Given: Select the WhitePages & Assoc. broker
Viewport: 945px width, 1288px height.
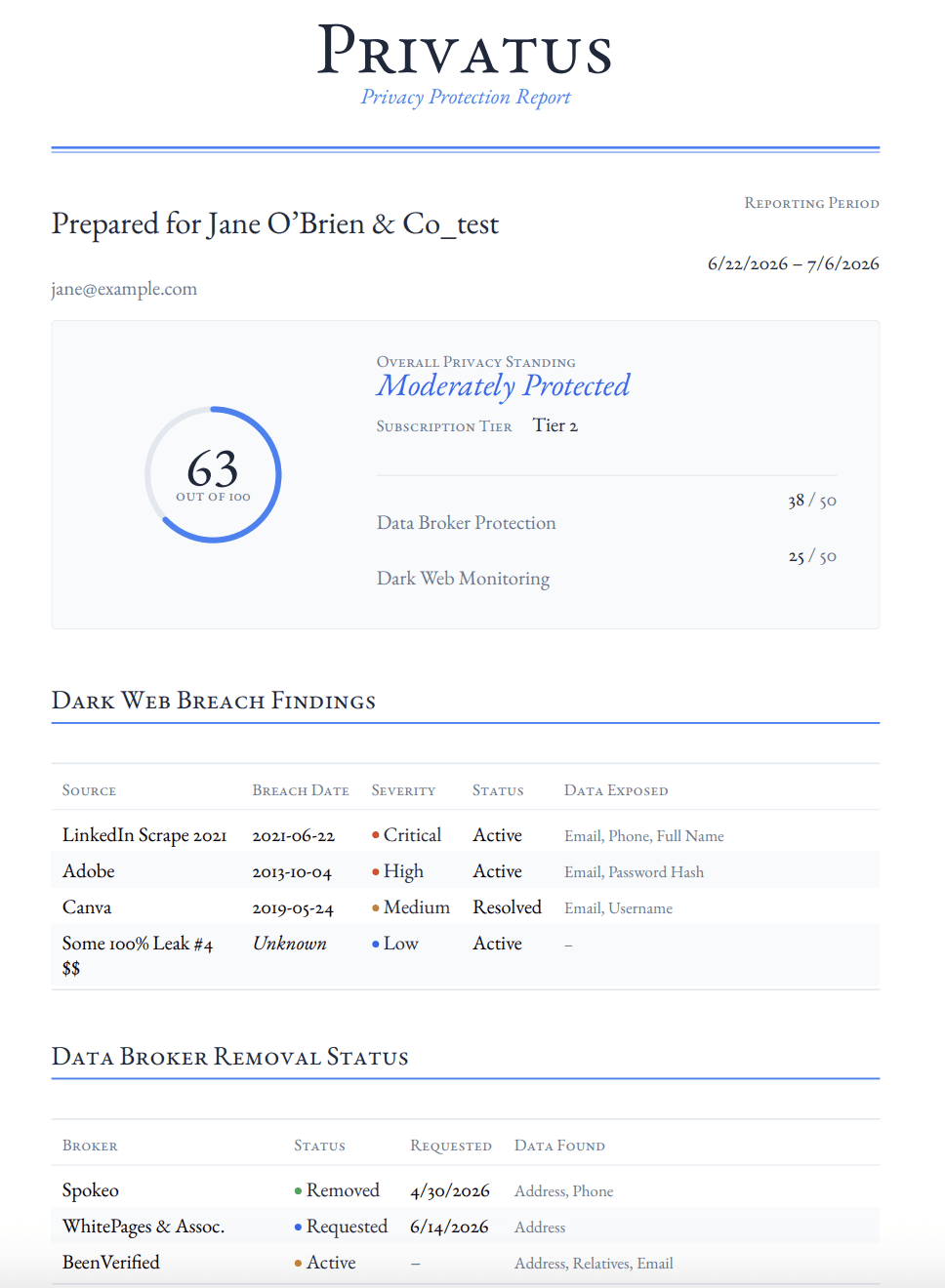Looking at the screenshot, I should (144, 1227).
